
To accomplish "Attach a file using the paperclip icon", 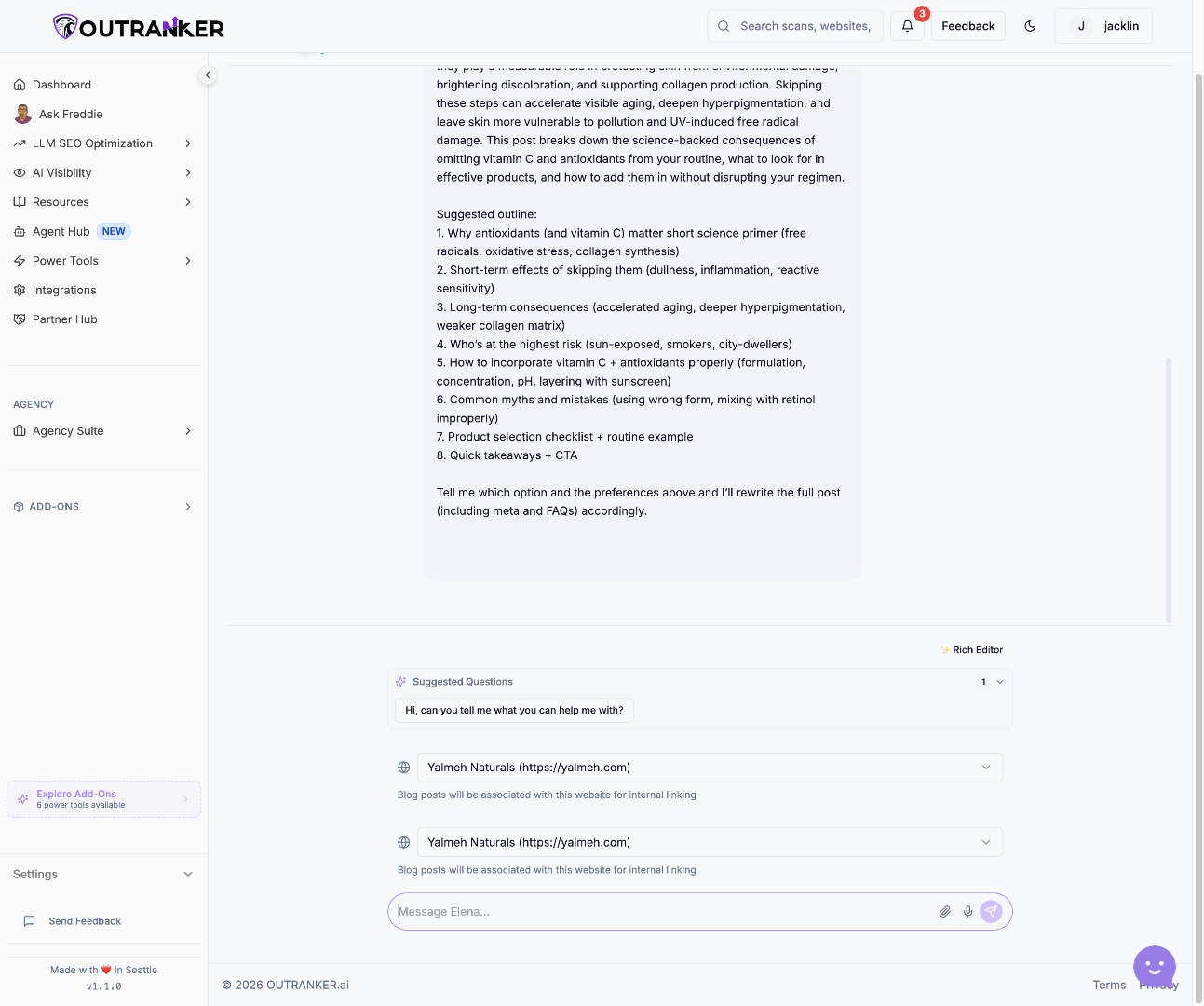I will tap(944, 912).
